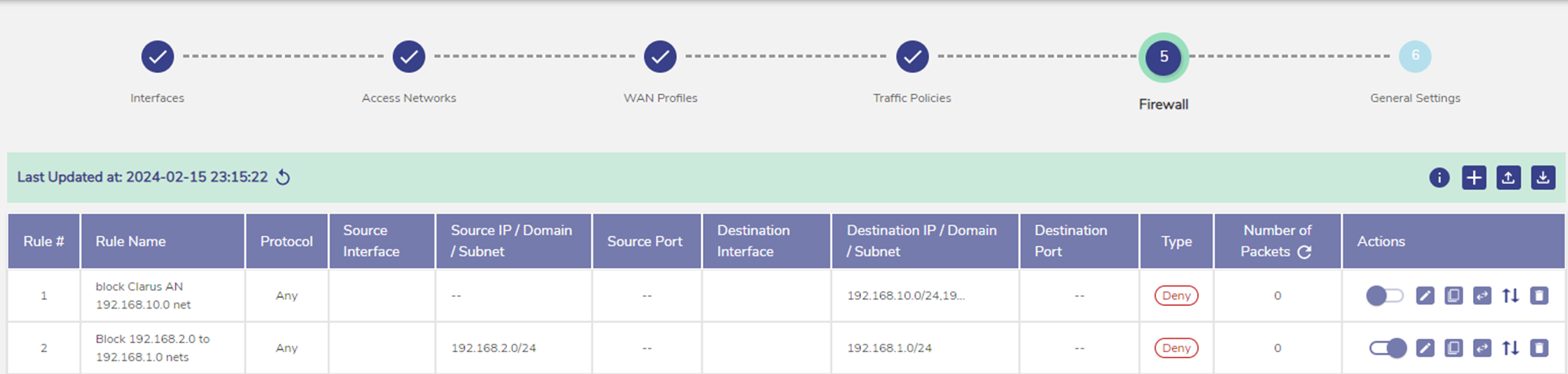Select the WAN Profiles step
Screen dimensions: 1568x374
point(661,57)
